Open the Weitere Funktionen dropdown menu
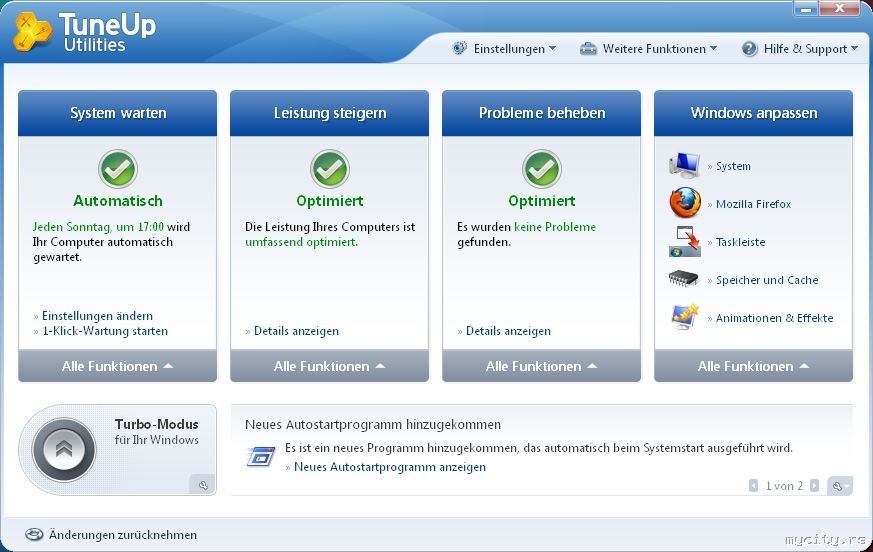 coord(660,48)
